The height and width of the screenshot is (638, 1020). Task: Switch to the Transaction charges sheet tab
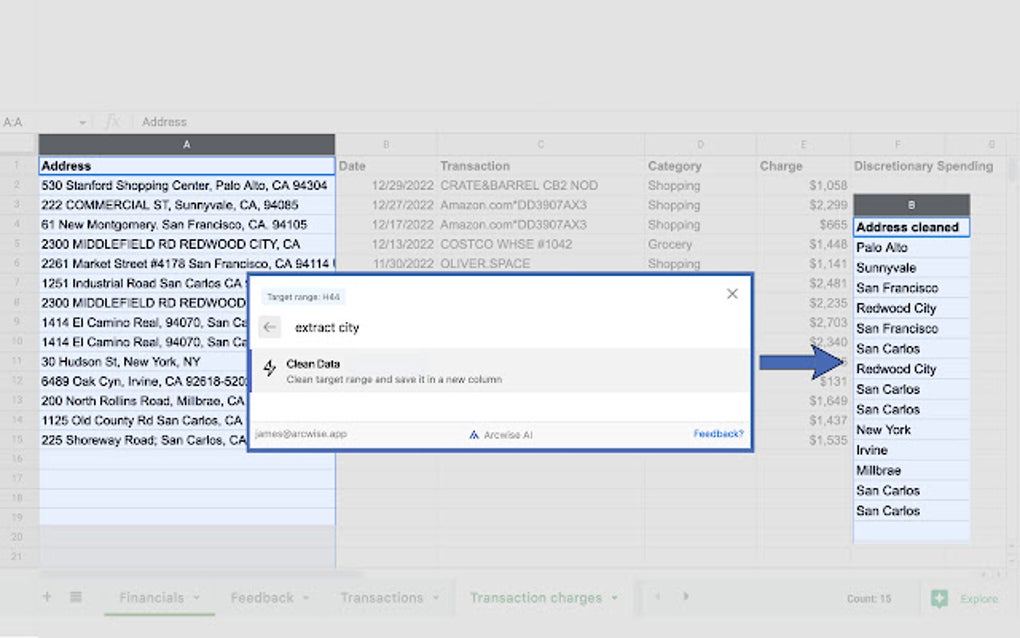535,597
